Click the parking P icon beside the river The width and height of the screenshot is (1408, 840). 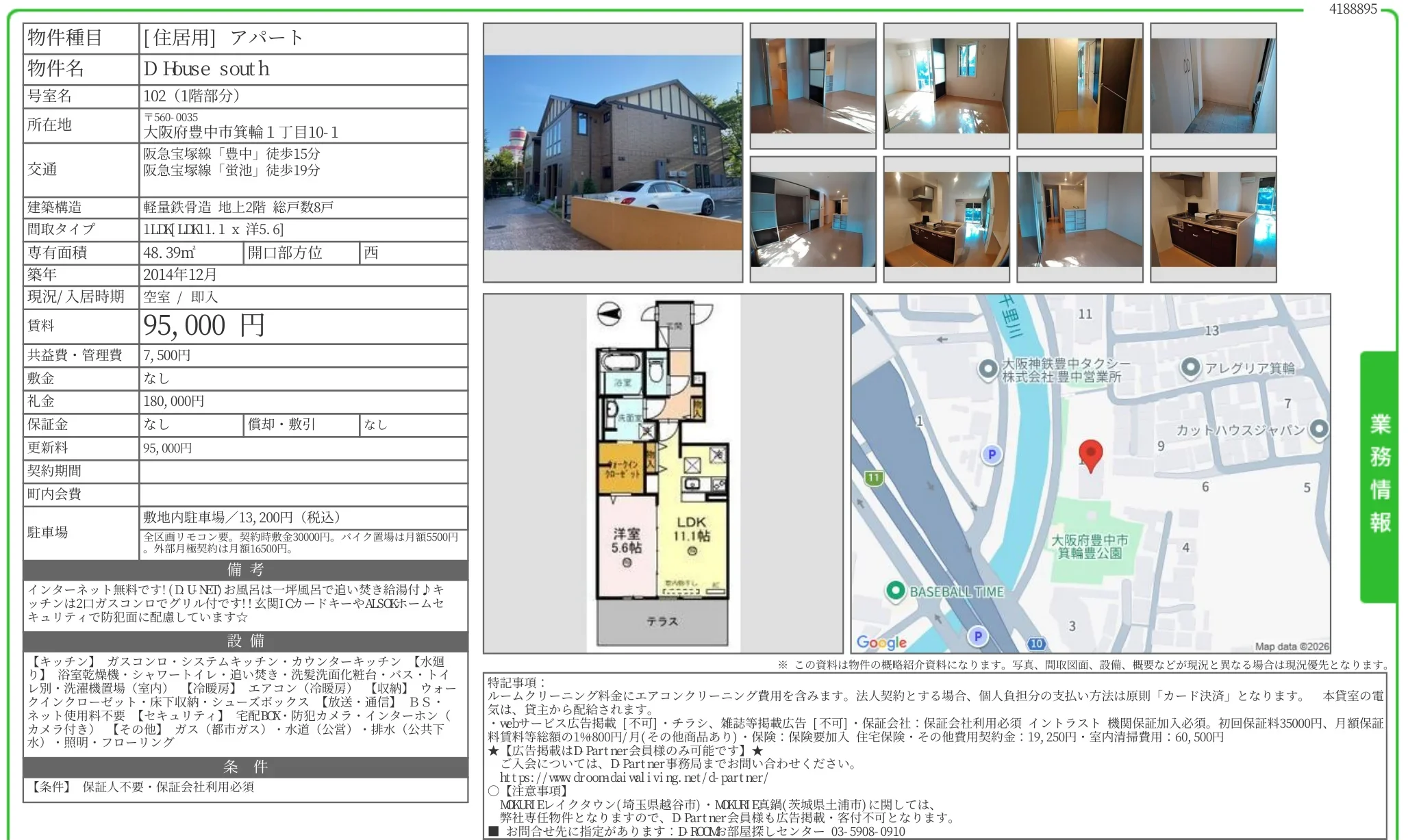coord(992,454)
